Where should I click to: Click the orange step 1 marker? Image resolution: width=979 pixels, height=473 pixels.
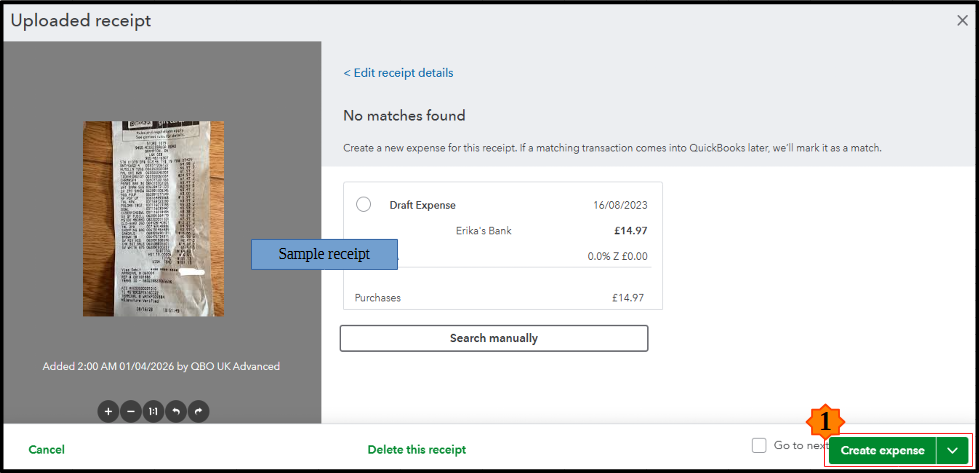point(825,421)
